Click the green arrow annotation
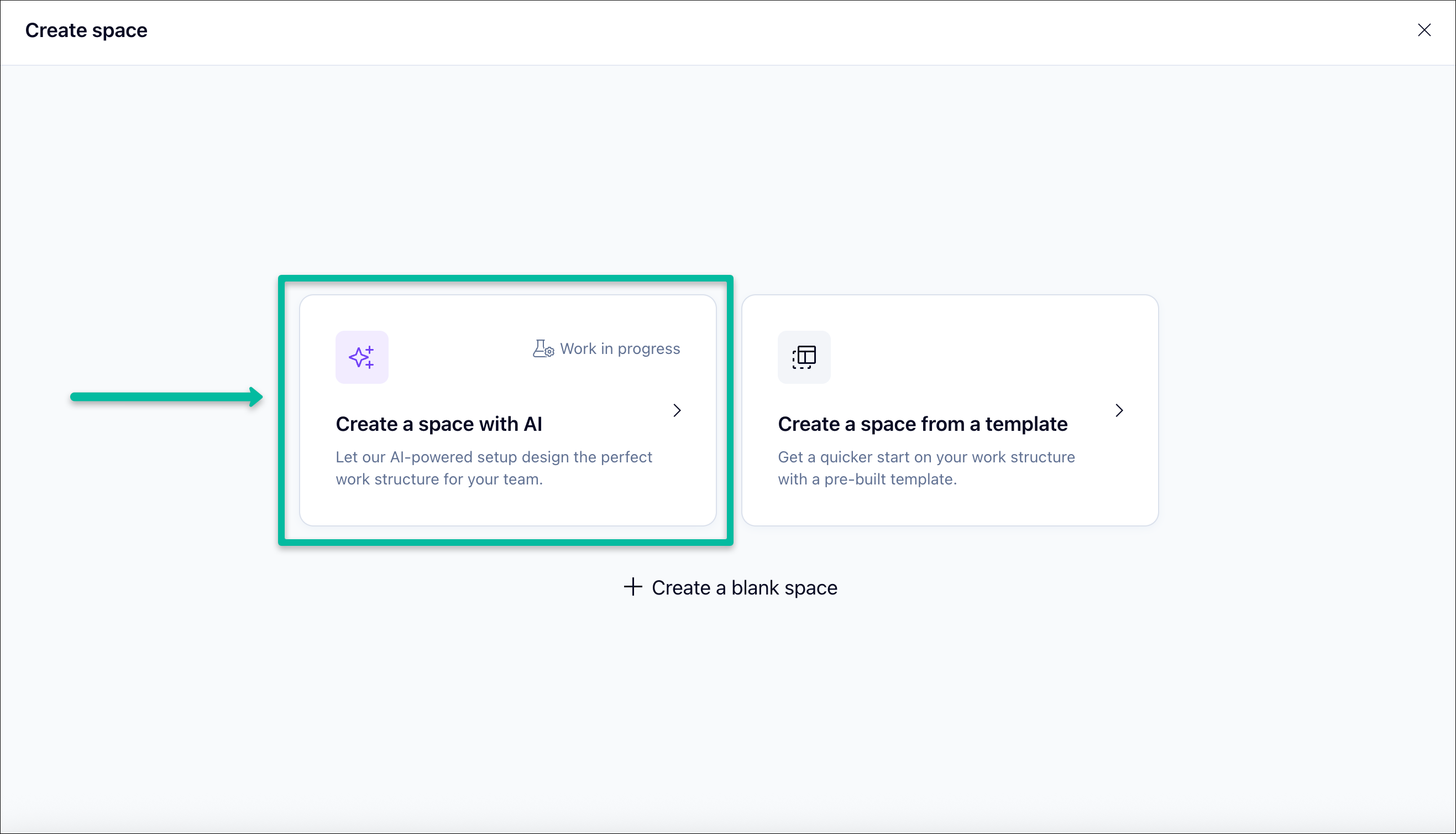The image size is (1456, 834). (x=166, y=397)
